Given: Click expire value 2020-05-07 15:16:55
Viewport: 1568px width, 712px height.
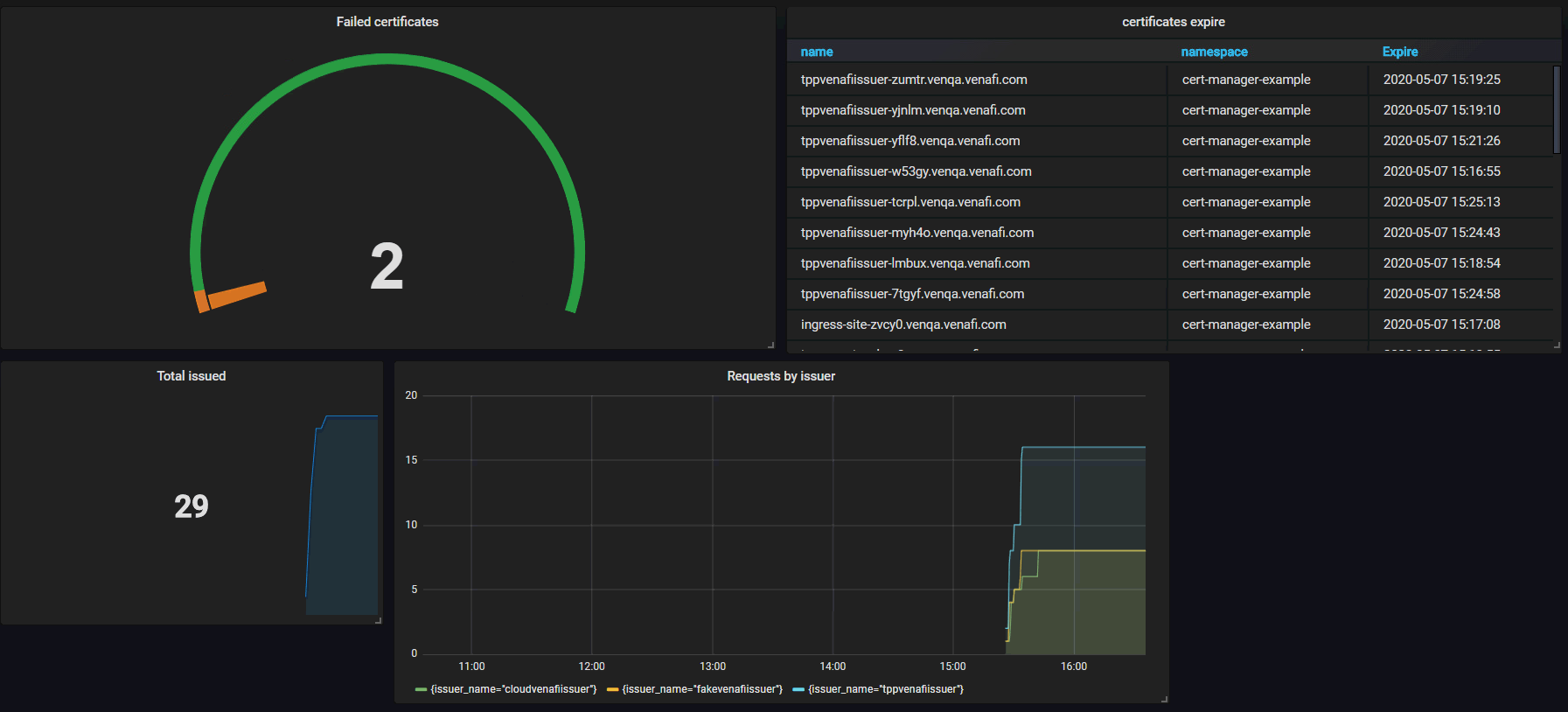Looking at the screenshot, I should (x=1441, y=171).
